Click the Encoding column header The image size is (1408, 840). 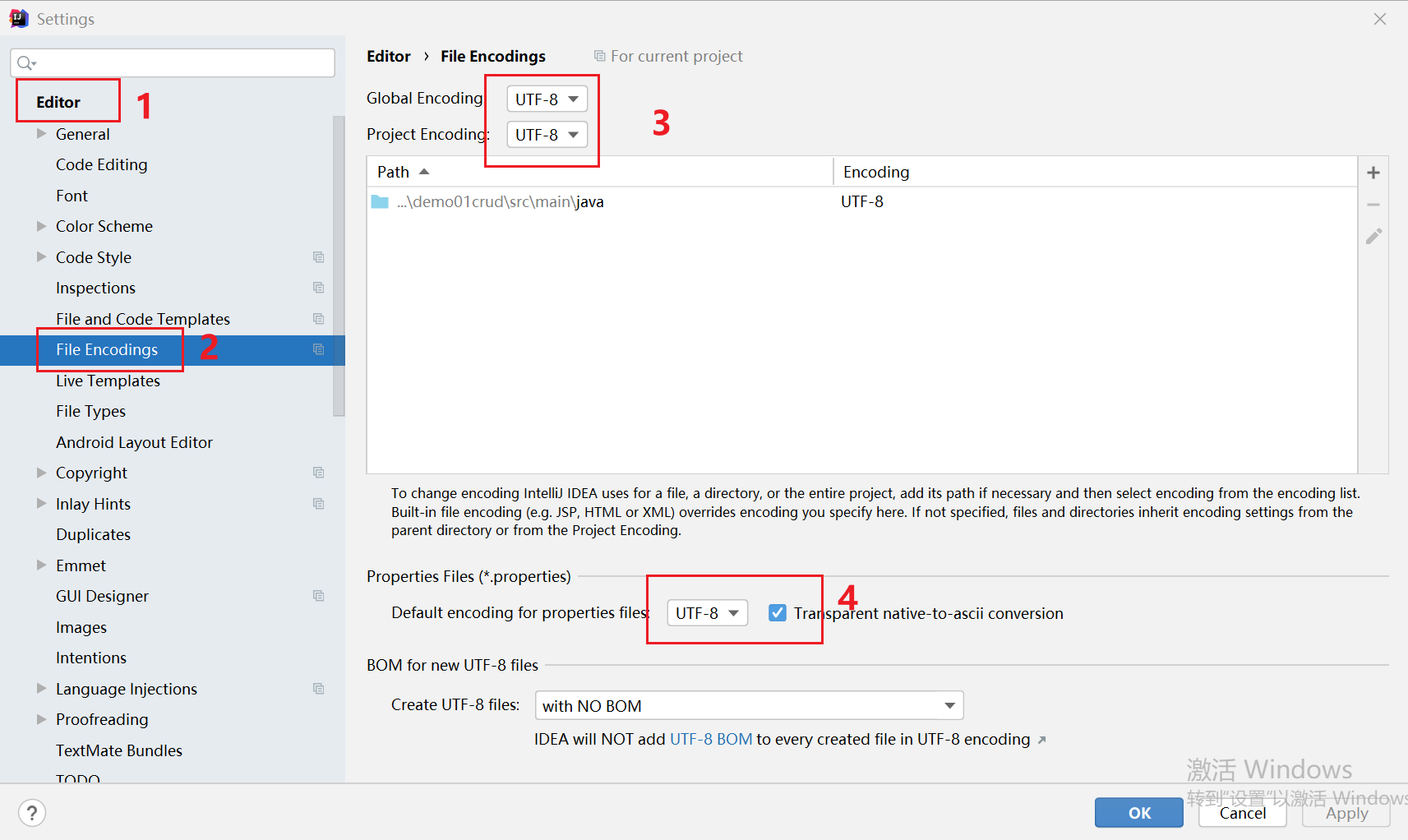click(1096, 172)
